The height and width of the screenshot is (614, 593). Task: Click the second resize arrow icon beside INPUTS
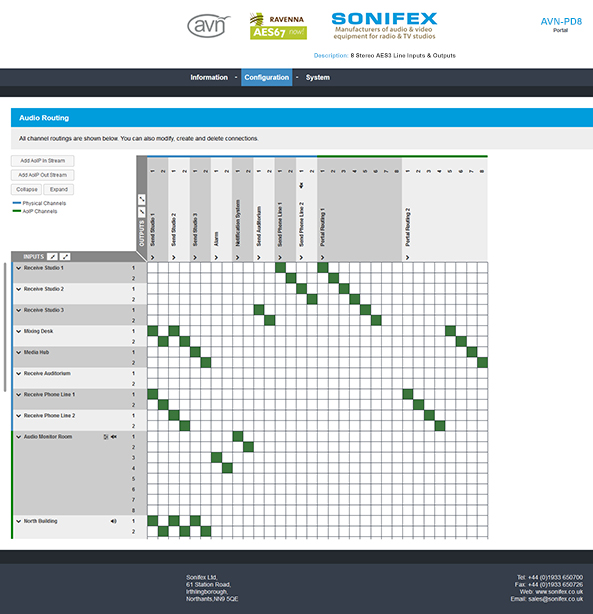[x=65, y=256]
